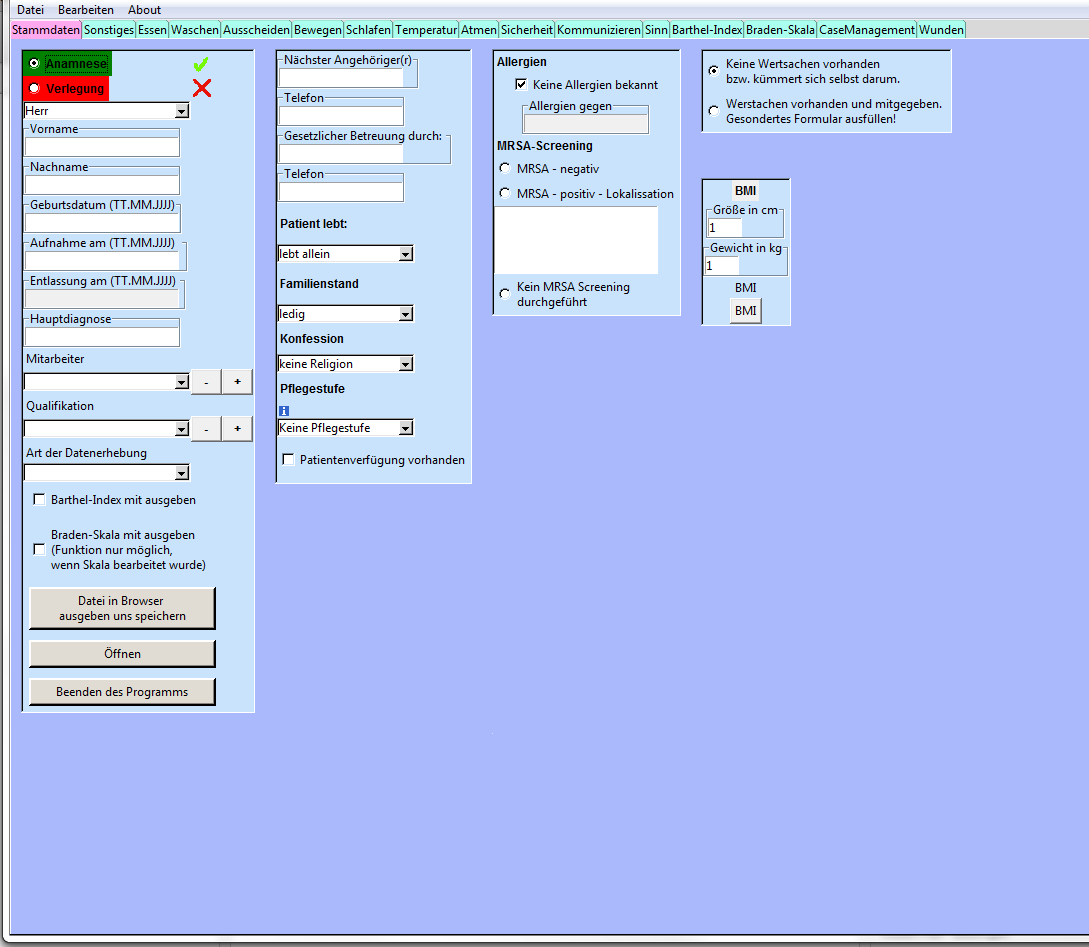Open the lebt allein dropdown
This screenshot has width=1089, height=947.
(406, 254)
